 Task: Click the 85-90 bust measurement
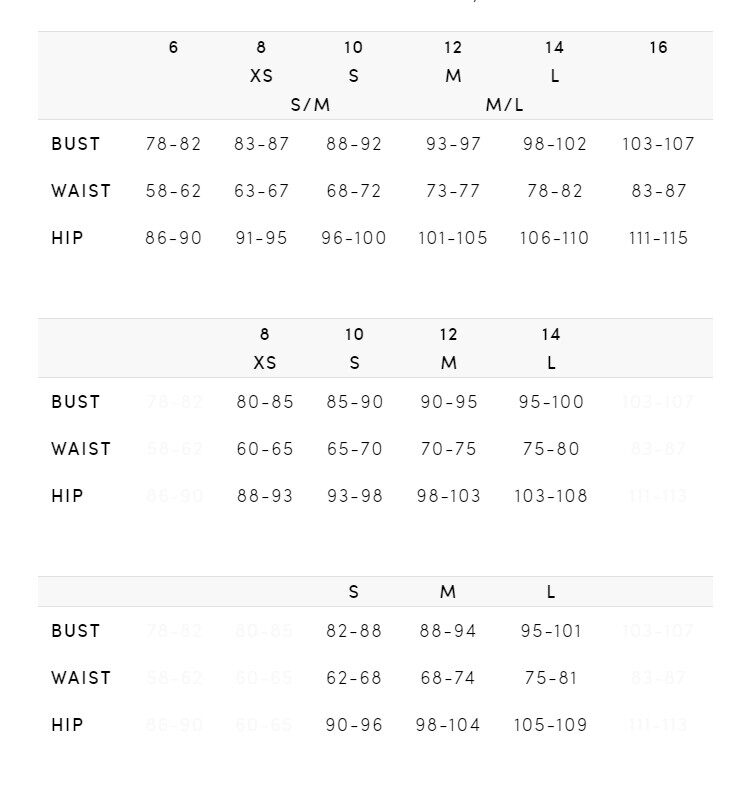[x=355, y=402]
